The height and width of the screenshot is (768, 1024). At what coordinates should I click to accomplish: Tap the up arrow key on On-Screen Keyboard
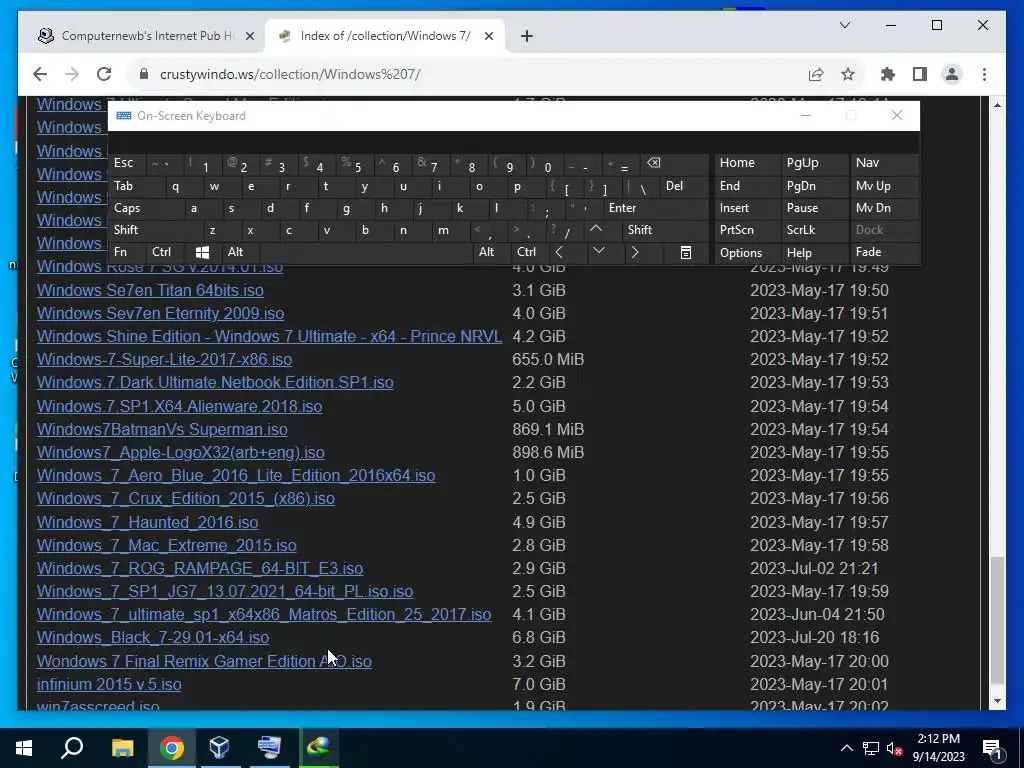pos(596,230)
